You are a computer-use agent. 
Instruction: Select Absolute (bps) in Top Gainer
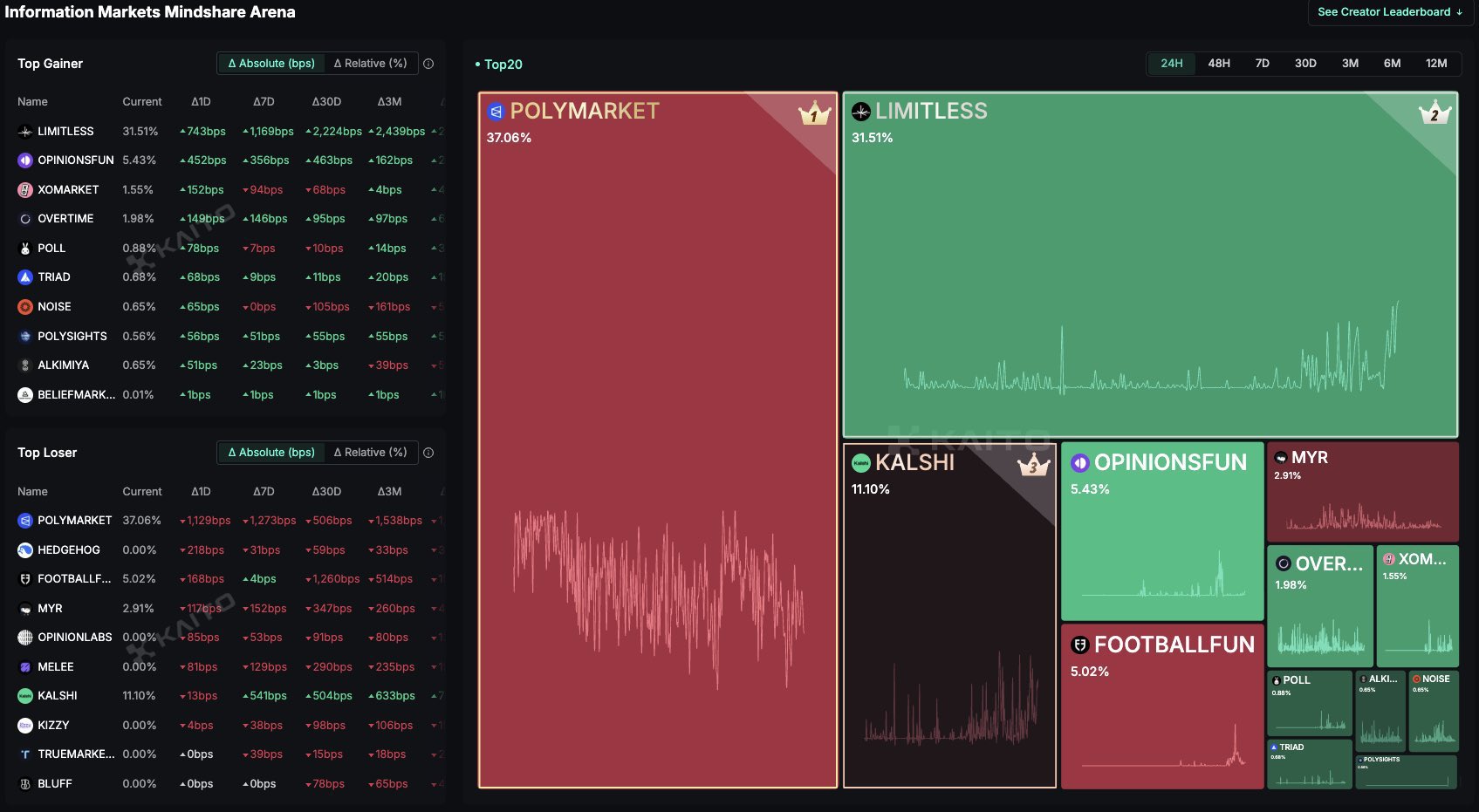[270, 64]
